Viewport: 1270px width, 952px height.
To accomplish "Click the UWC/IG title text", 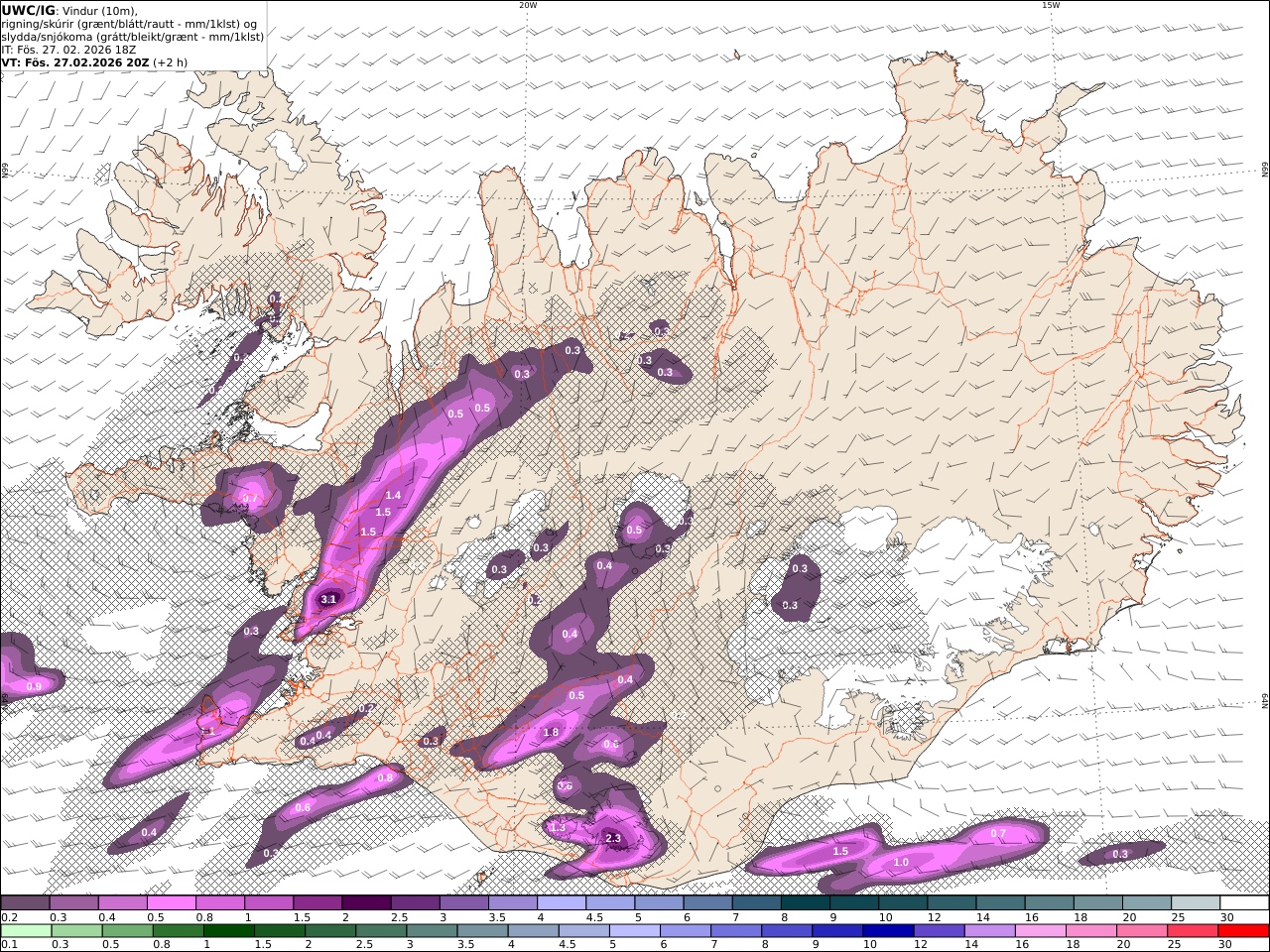I will pos(29,10).
